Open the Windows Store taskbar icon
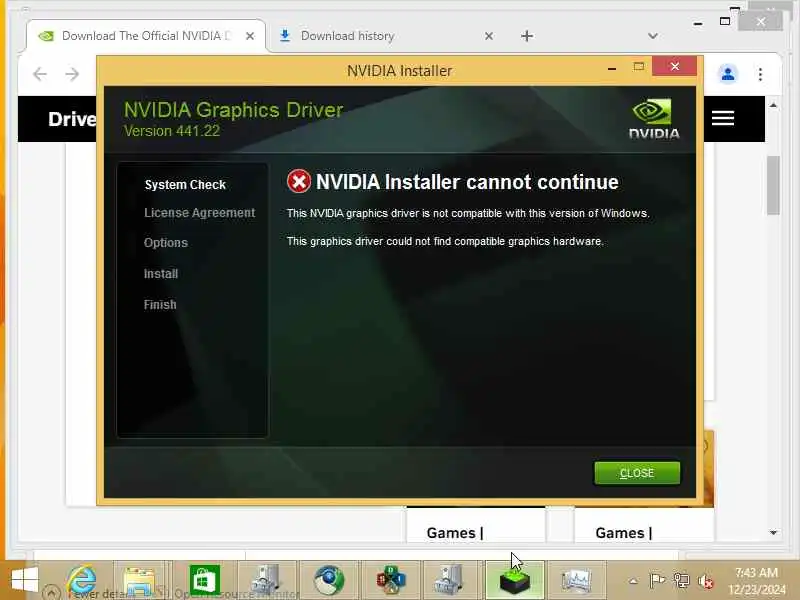This screenshot has height=600, width=800. (205, 581)
